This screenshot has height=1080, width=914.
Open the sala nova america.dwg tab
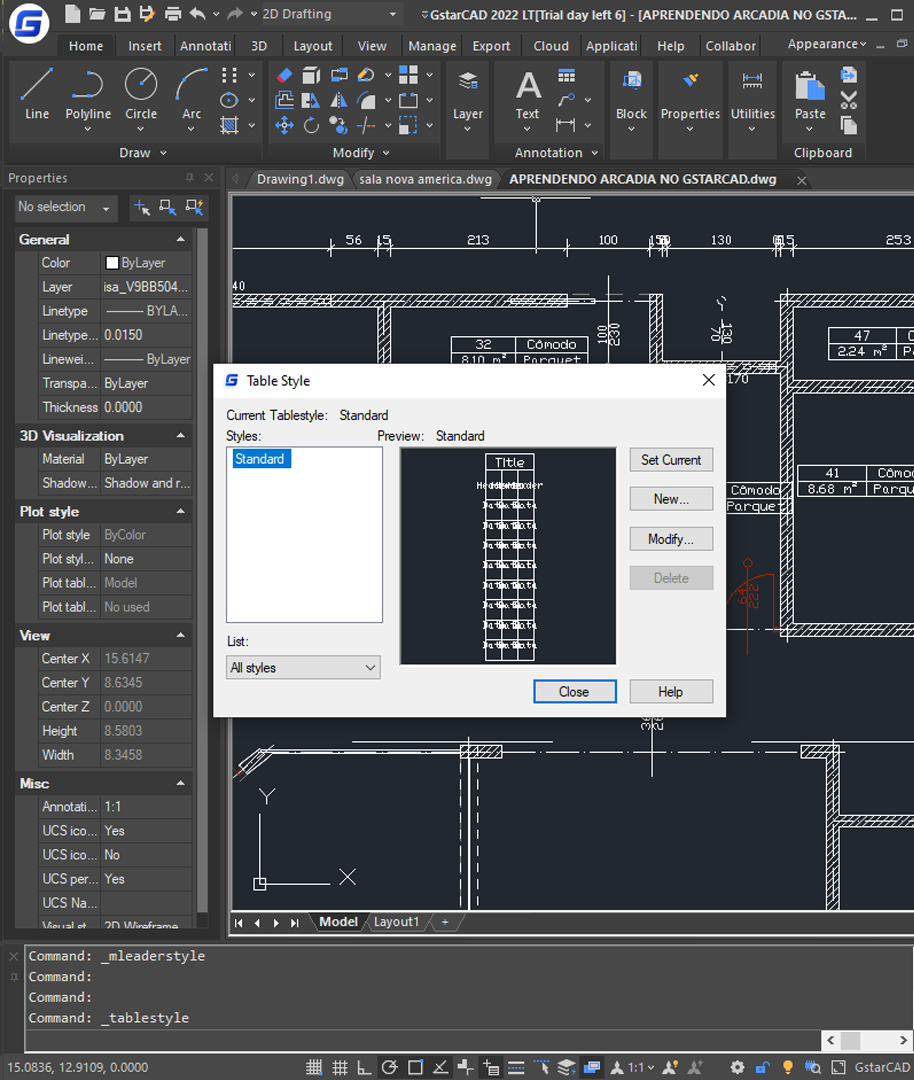425,179
